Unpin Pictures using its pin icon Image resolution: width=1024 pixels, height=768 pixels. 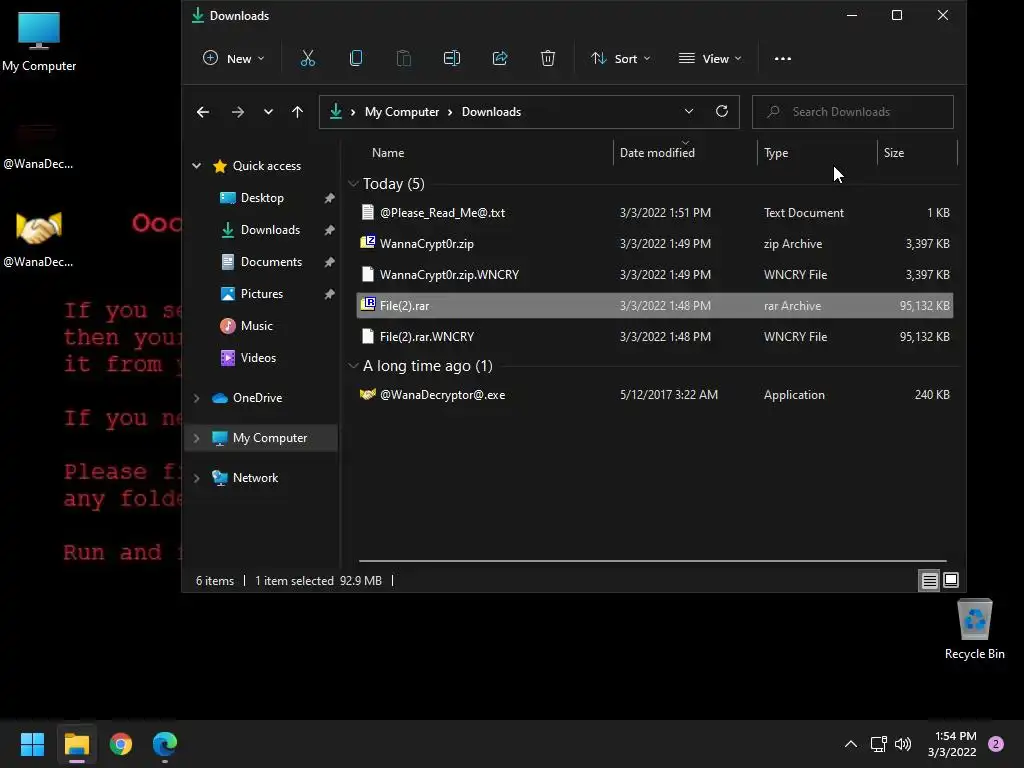[329, 294]
